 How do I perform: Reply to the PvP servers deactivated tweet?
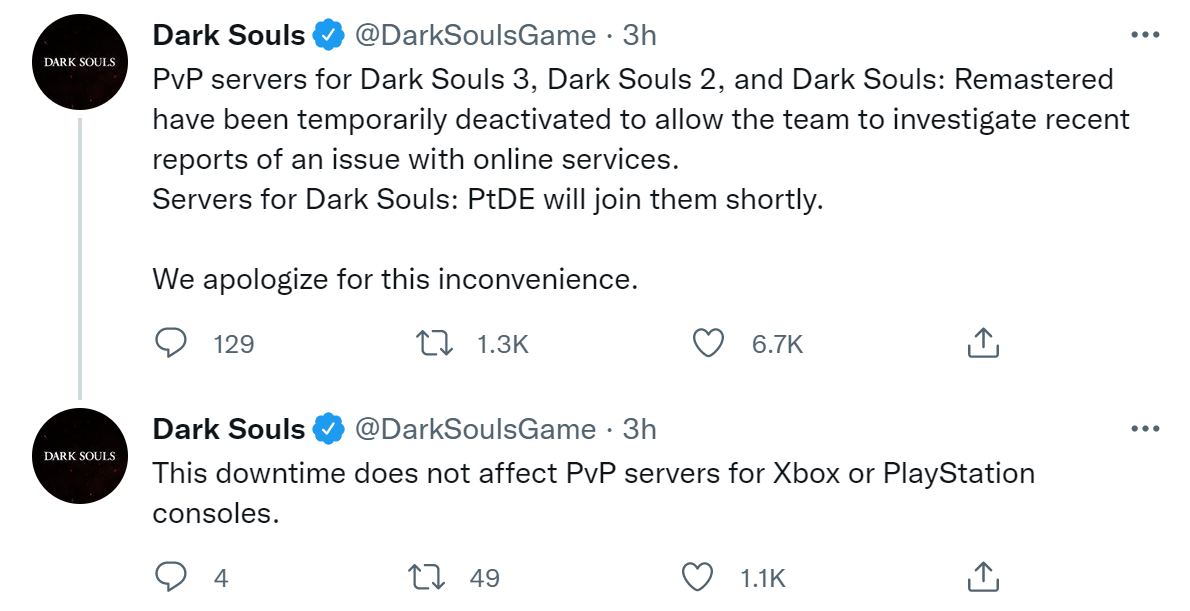click(172, 344)
